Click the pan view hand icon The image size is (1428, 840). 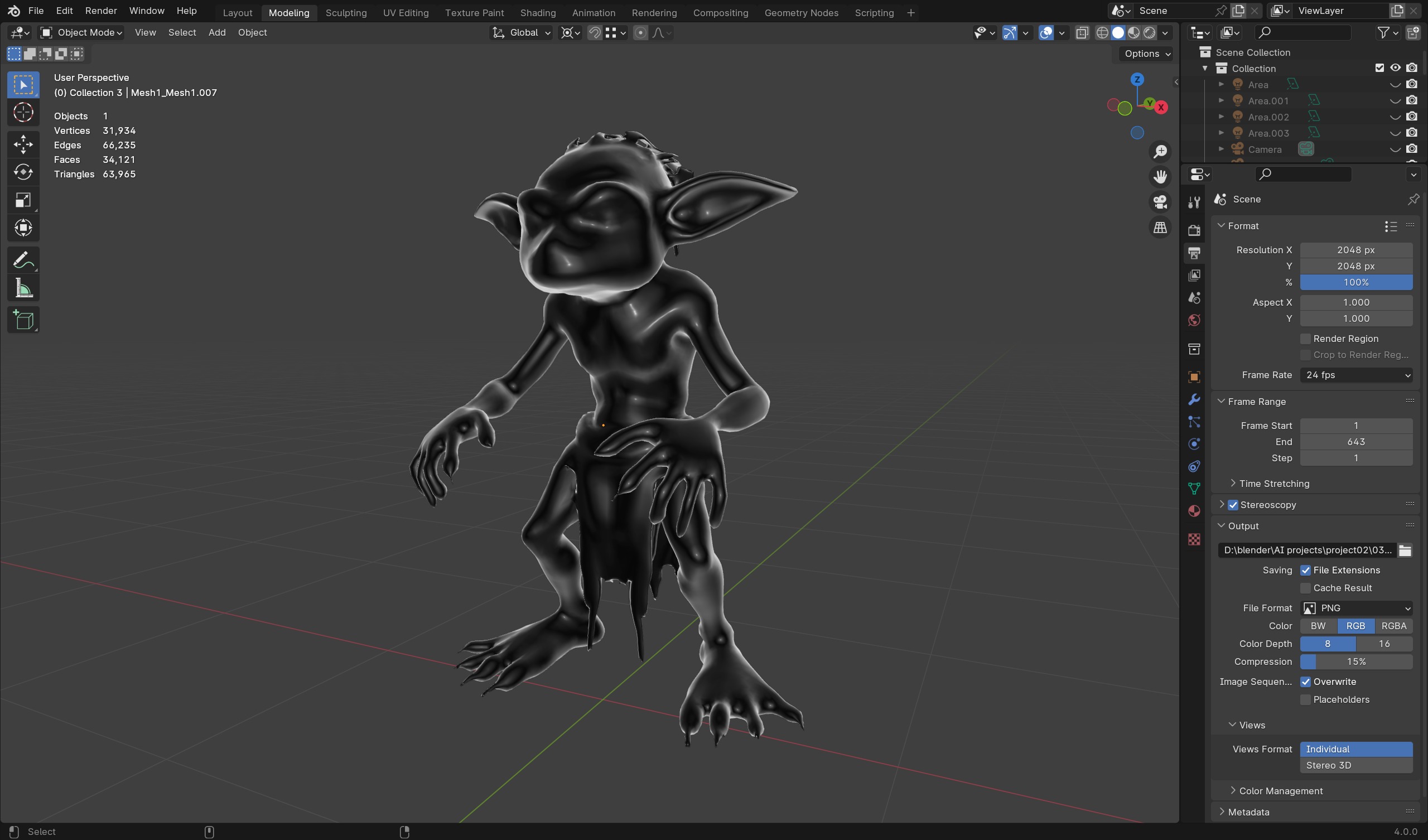pyautogui.click(x=1160, y=177)
